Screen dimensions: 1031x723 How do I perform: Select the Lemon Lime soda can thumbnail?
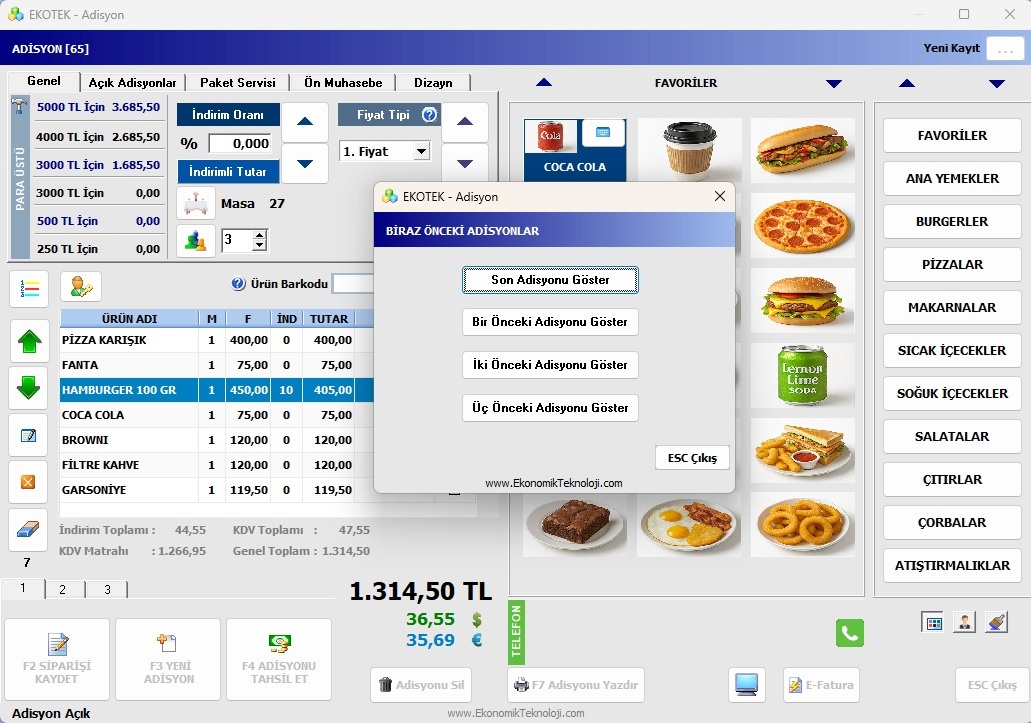point(802,375)
